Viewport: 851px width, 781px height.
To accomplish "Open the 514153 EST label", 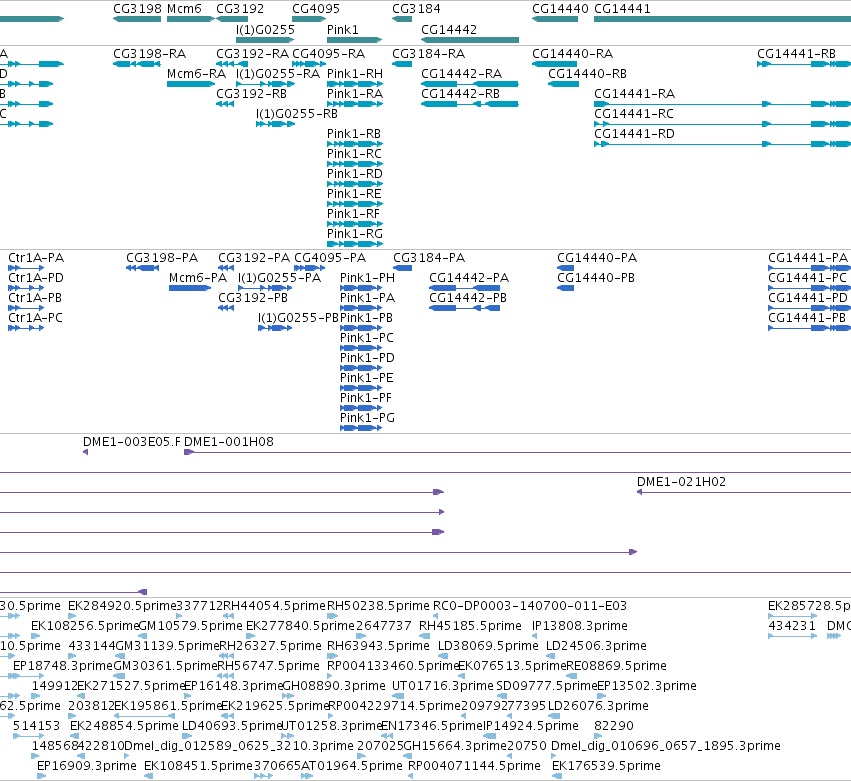I will tap(36, 726).
